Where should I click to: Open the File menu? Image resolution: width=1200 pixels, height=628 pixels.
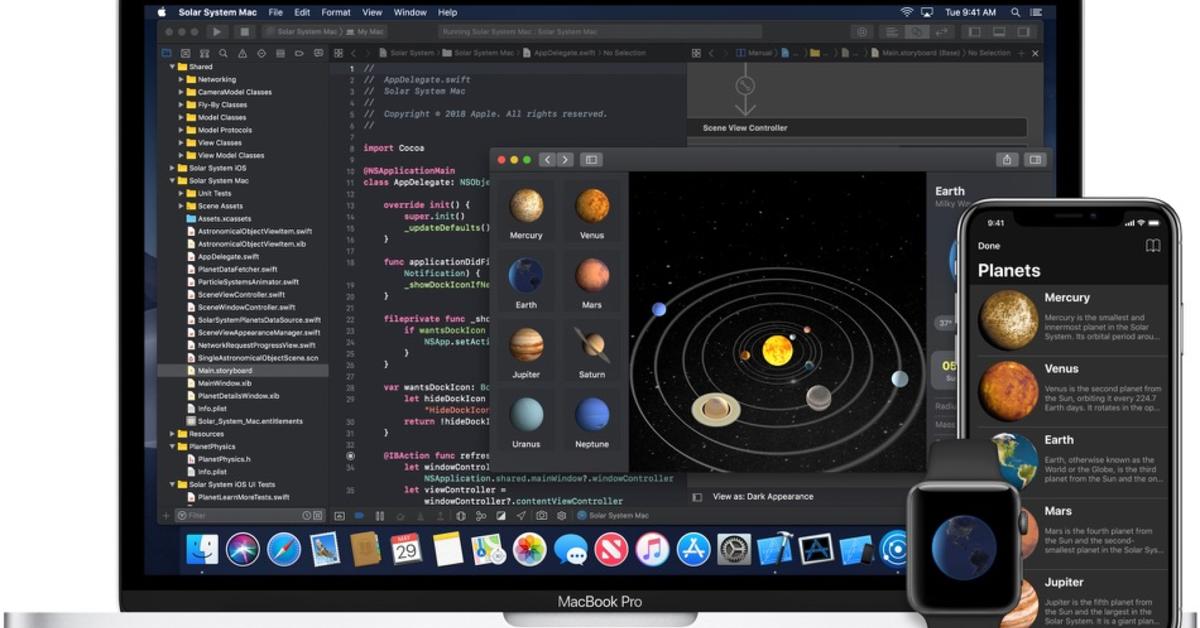point(275,12)
